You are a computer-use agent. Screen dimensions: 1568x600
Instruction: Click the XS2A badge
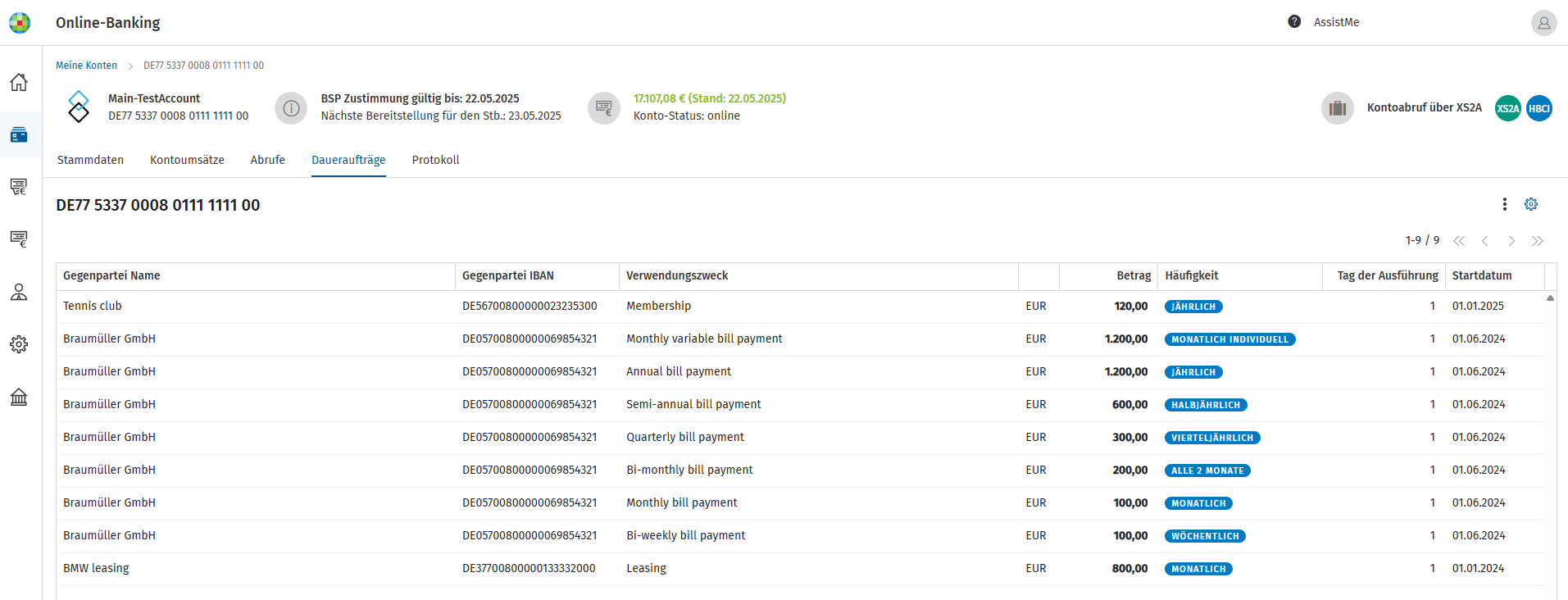coord(1508,108)
